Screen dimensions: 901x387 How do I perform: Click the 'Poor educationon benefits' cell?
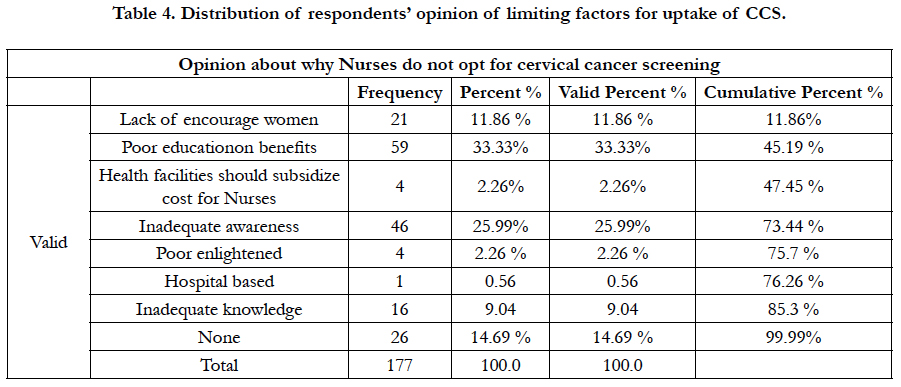219,147
